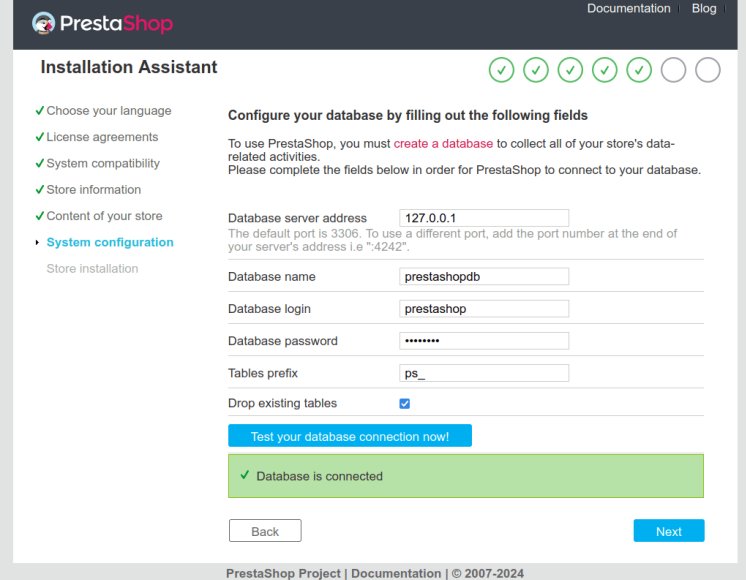Screen dimensions: 746x580
Task: Click the Database is connected message
Action: coord(319,476)
